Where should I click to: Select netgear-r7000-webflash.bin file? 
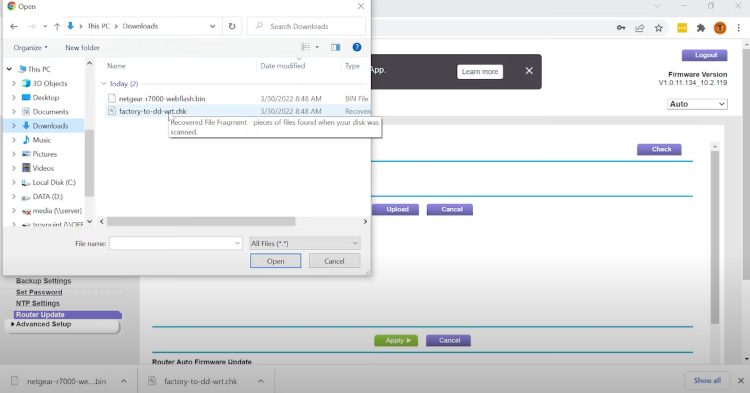click(x=162, y=98)
